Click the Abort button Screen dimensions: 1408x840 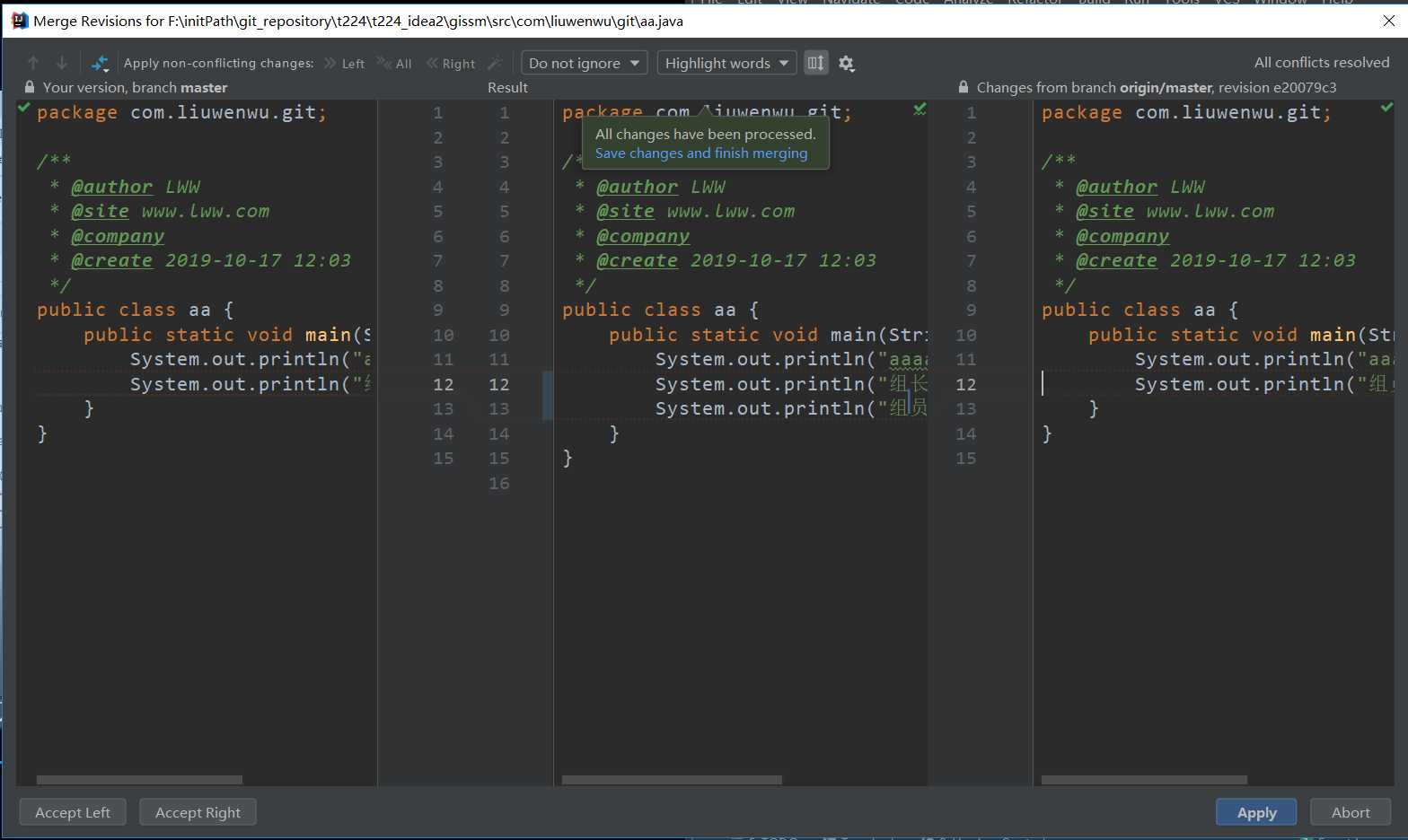point(1351,812)
